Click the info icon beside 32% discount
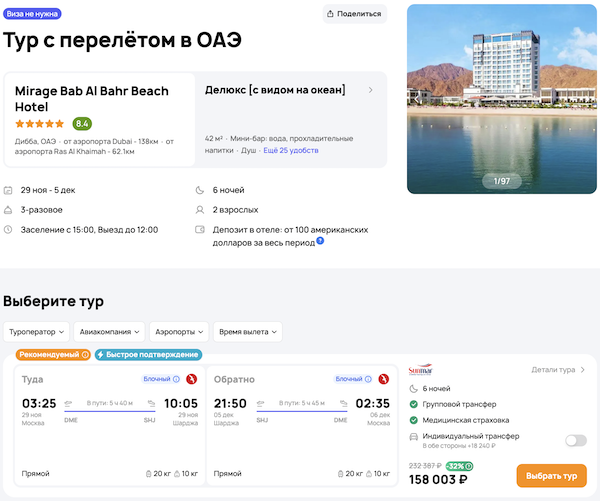This screenshot has height=501, width=600. (471, 465)
